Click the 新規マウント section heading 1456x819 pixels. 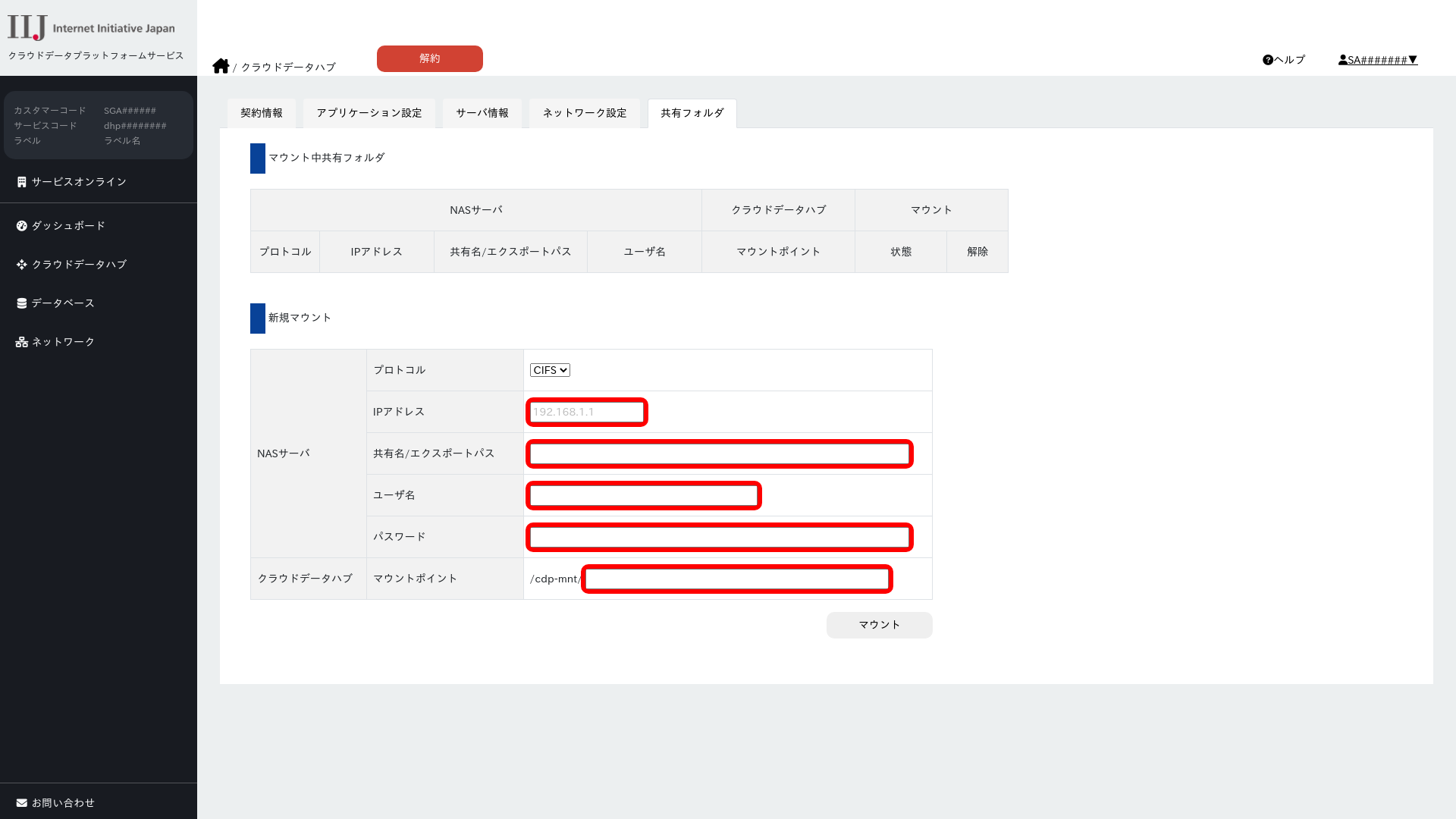300,318
